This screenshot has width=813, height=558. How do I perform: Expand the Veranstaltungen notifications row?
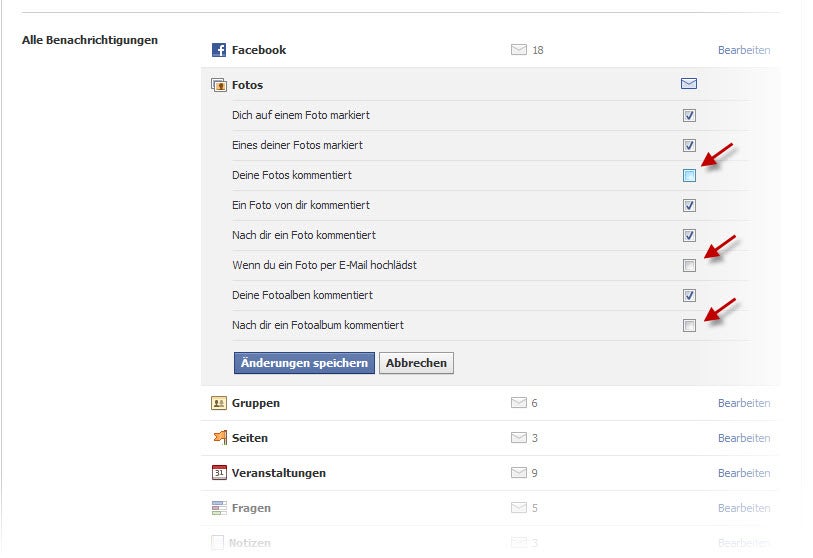pyautogui.click(x=489, y=472)
